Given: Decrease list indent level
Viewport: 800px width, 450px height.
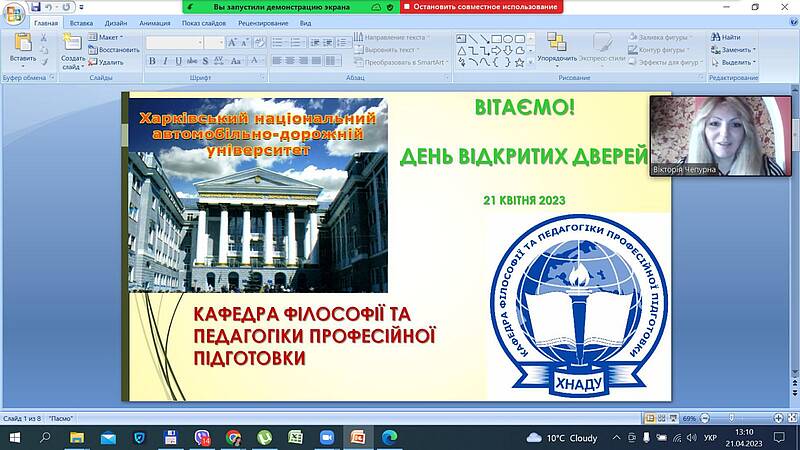Looking at the screenshot, I should 315,43.
